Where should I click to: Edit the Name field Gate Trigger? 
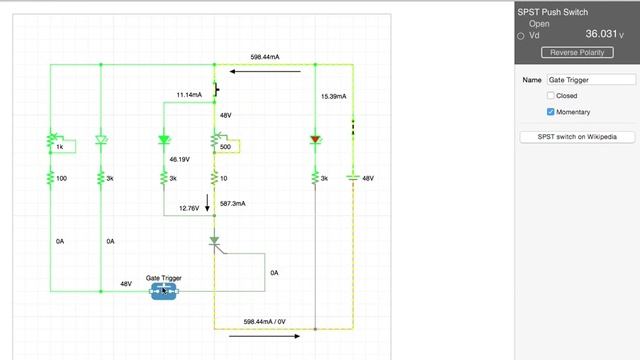(x=591, y=80)
